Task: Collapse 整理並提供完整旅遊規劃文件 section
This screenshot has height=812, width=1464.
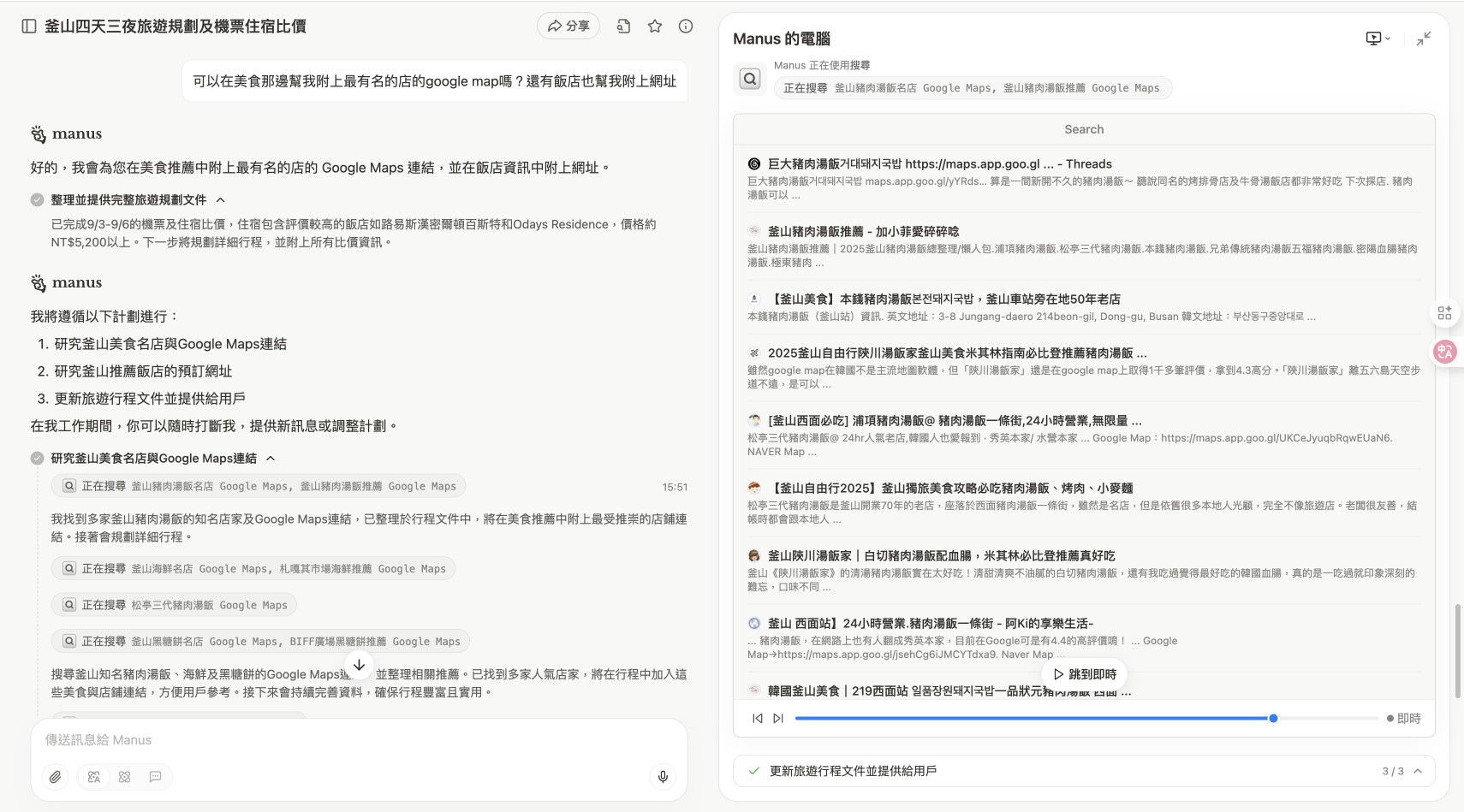Action: [x=221, y=200]
